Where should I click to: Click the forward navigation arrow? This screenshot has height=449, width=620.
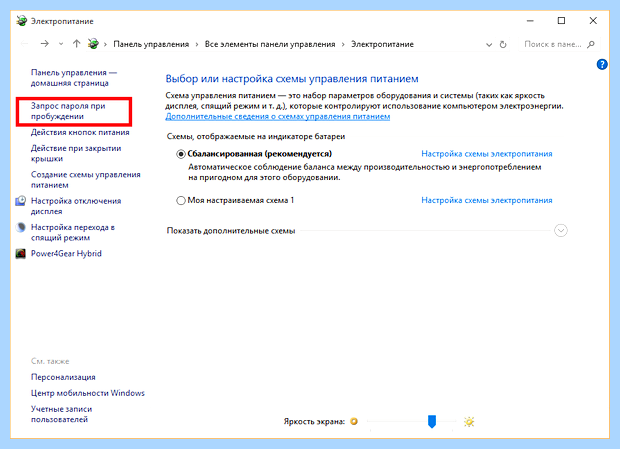coord(44,44)
